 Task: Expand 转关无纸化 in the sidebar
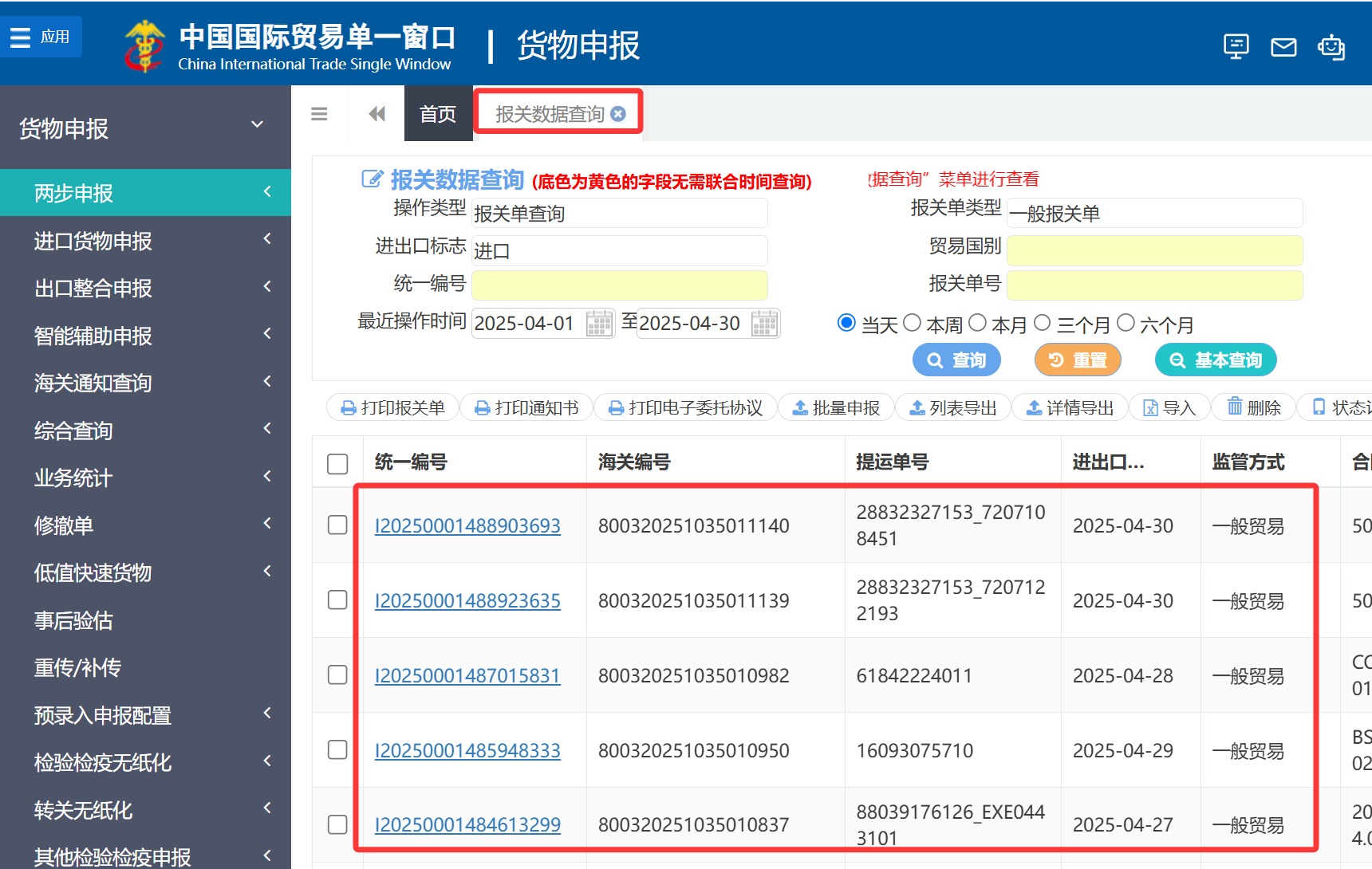145,810
